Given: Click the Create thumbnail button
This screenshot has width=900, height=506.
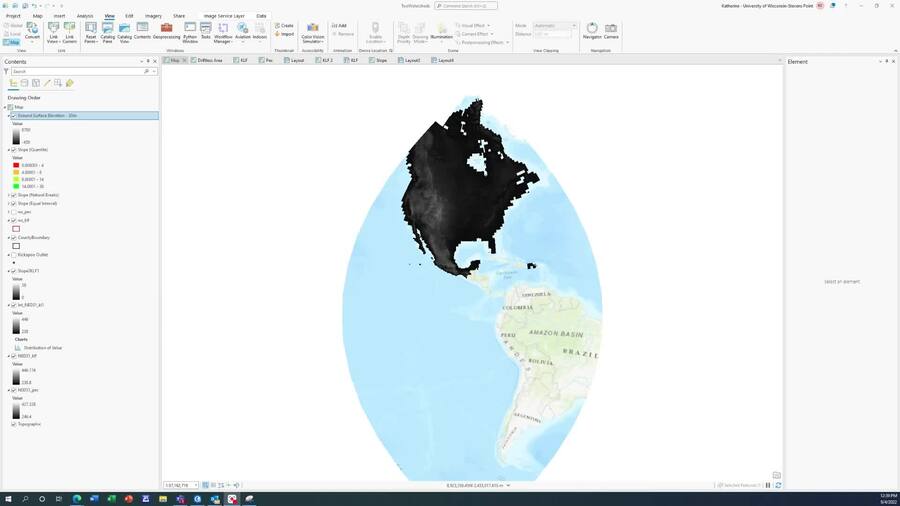Looking at the screenshot, I should click(x=285, y=25).
